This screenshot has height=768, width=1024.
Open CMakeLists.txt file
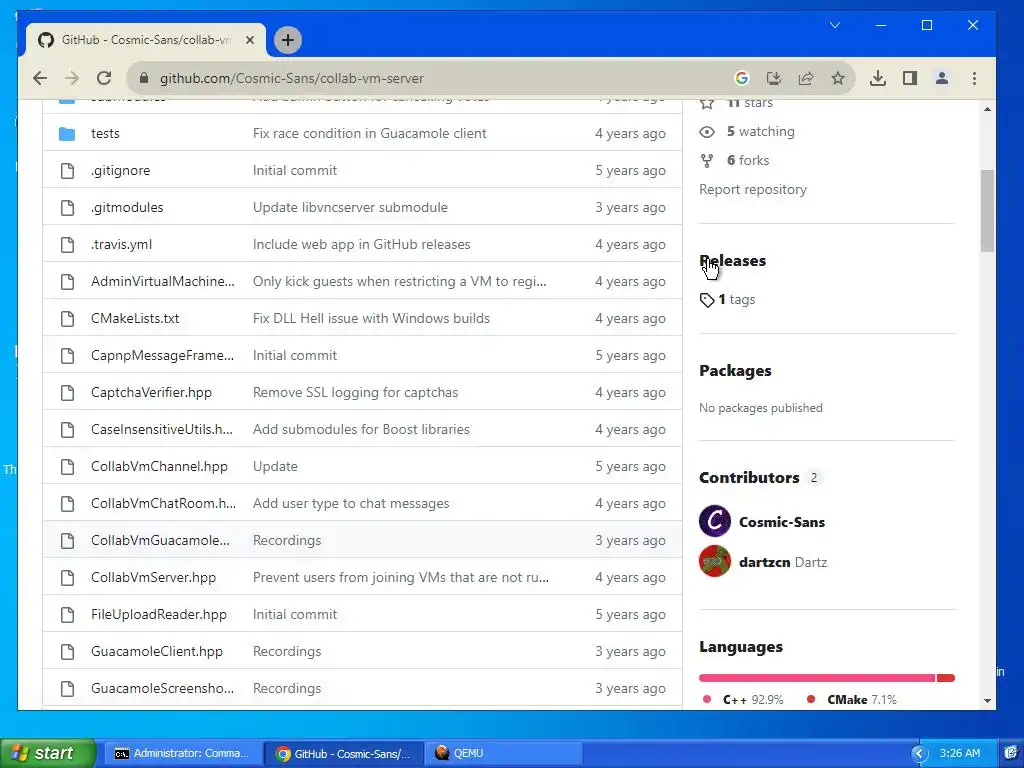pos(135,319)
